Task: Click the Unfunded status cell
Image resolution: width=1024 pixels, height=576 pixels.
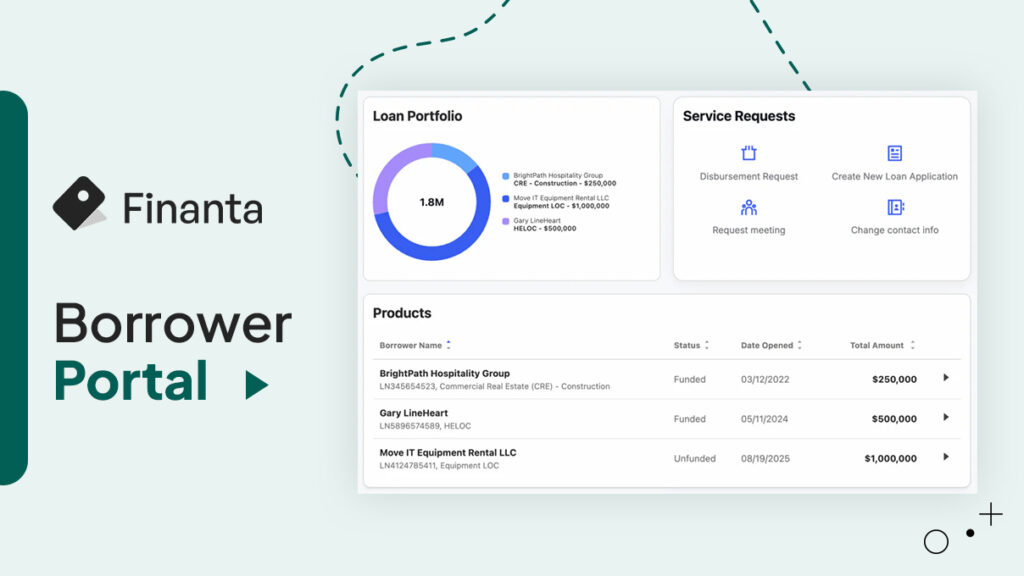Action: point(695,458)
